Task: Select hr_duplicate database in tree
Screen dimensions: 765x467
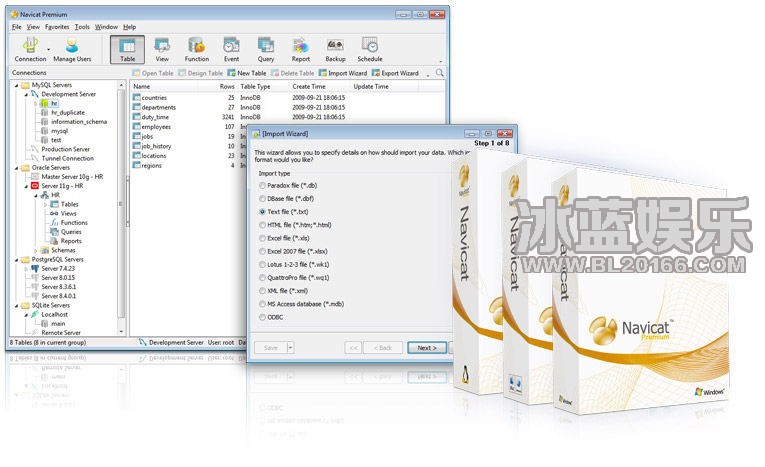Action: tap(63, 113)
